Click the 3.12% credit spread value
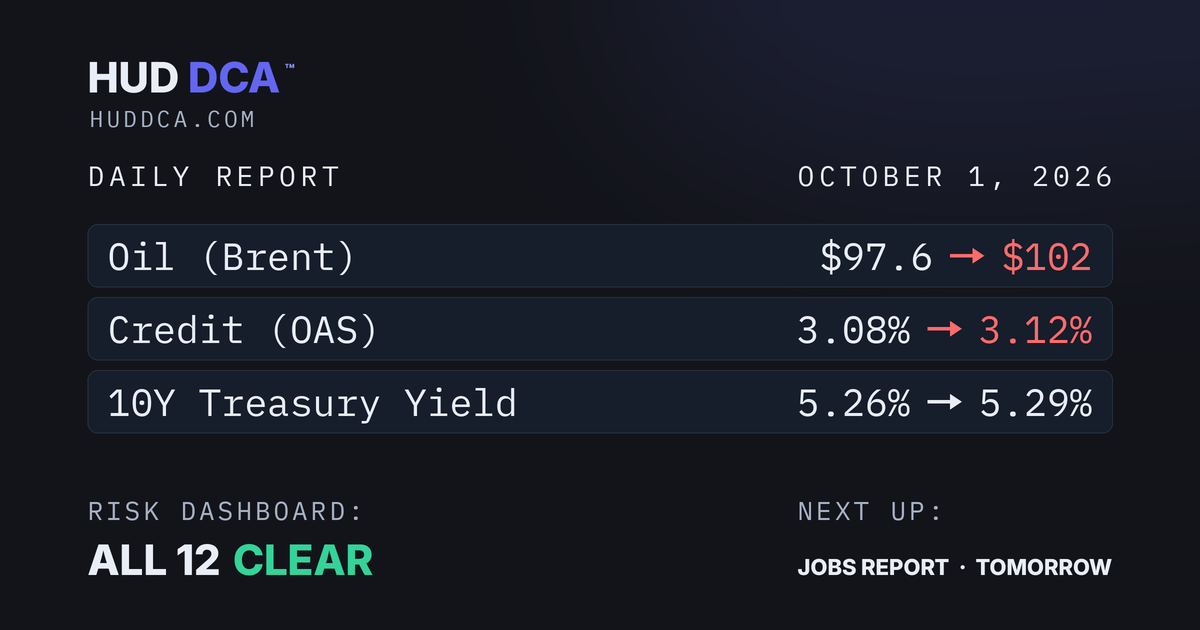This screenshot has width=1200, height=630. (x=1035, y=330)
